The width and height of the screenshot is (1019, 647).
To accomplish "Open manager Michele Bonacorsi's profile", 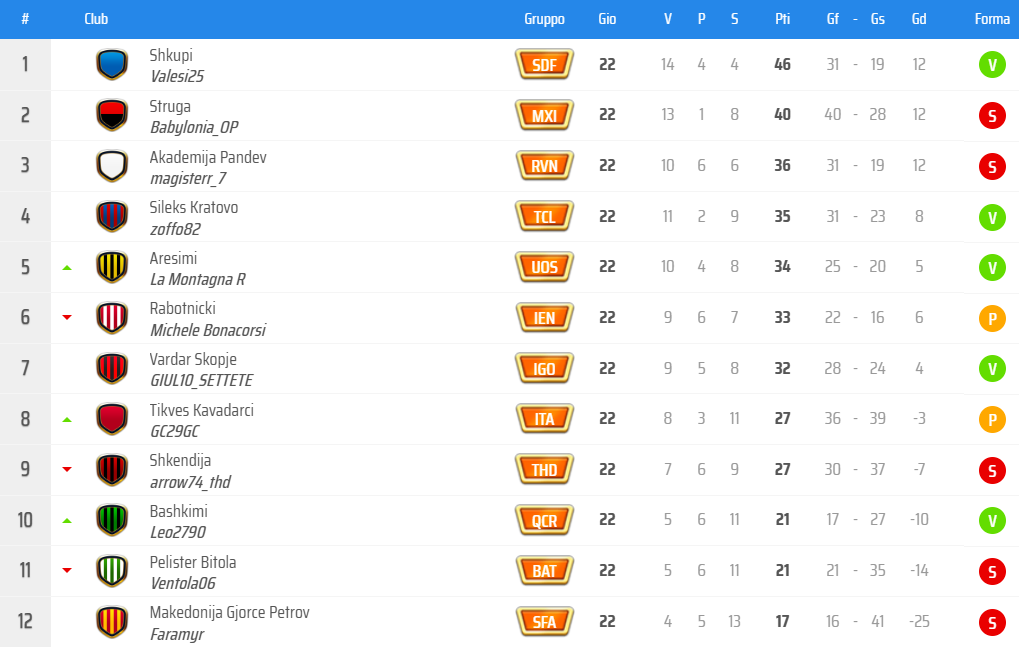I will [207, 330].
